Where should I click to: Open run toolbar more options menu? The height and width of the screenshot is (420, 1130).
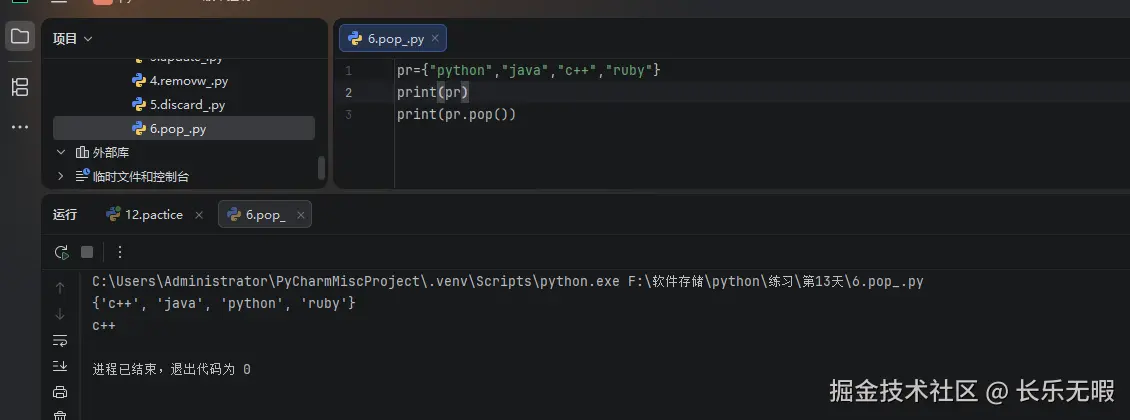tap(120, 252)
